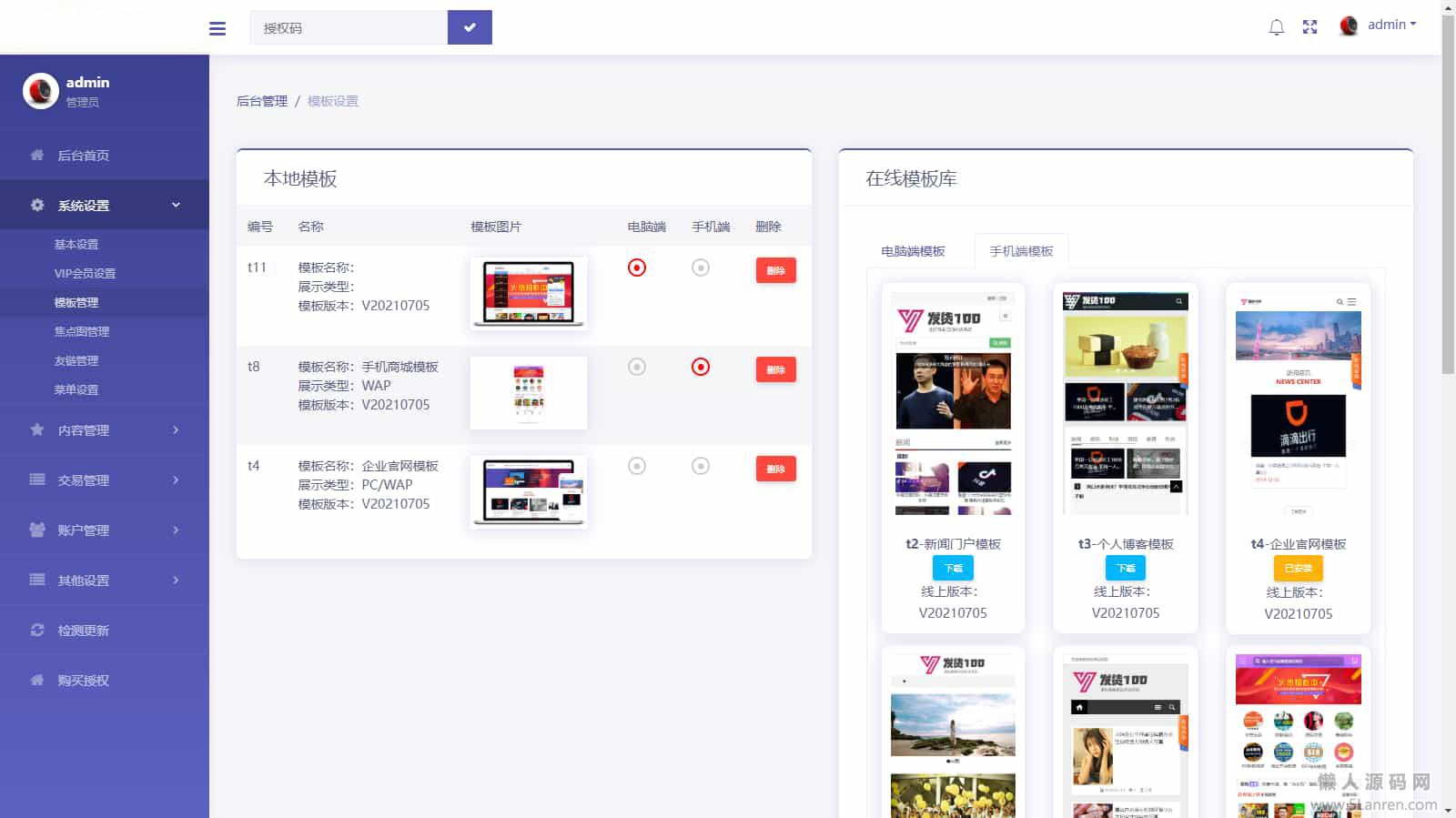Click the 授权码 input field
The image size is (1456, 818).
349,28
